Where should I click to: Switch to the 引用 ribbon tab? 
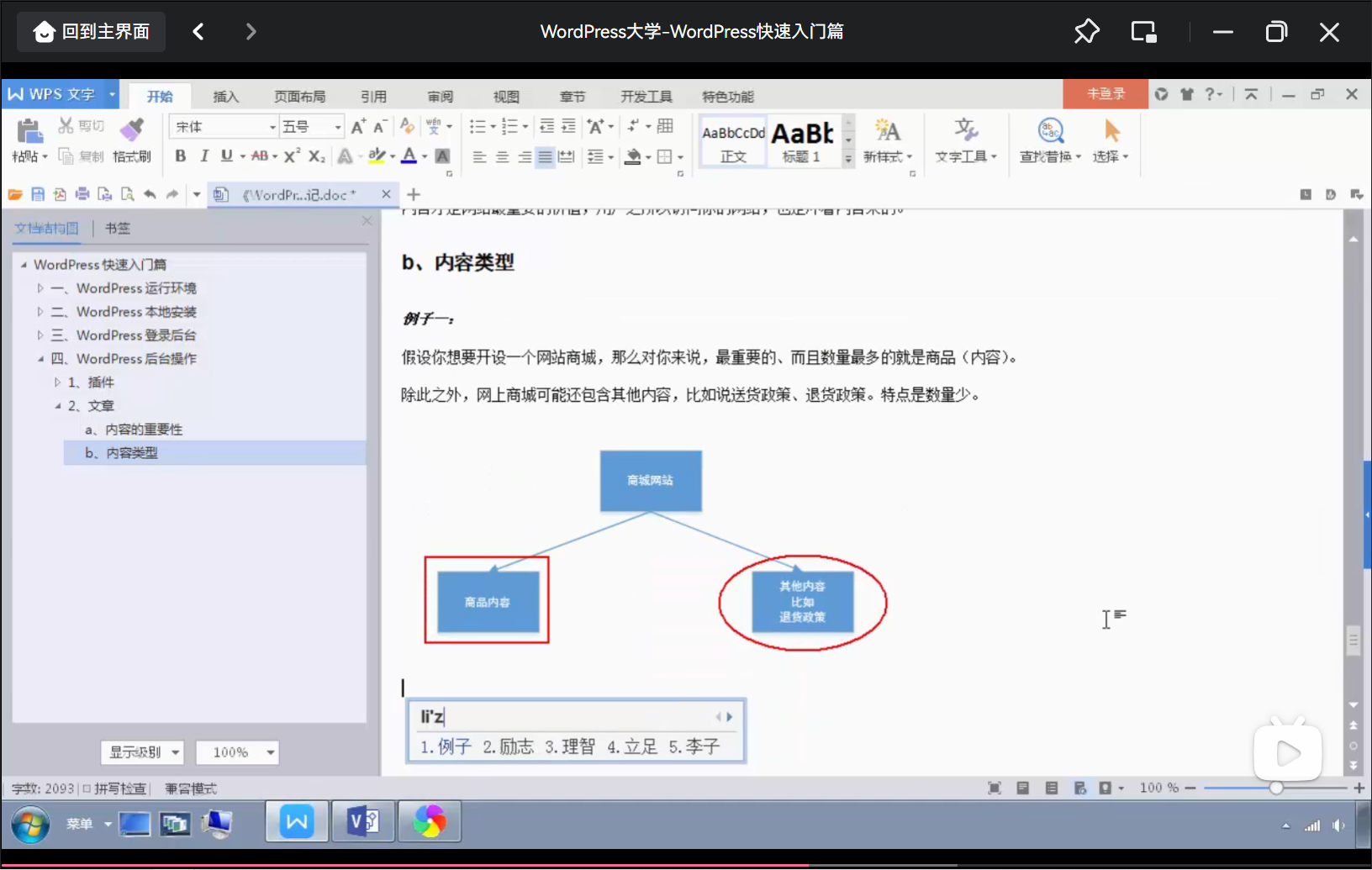pyautogui.click(x=373, y=96)
